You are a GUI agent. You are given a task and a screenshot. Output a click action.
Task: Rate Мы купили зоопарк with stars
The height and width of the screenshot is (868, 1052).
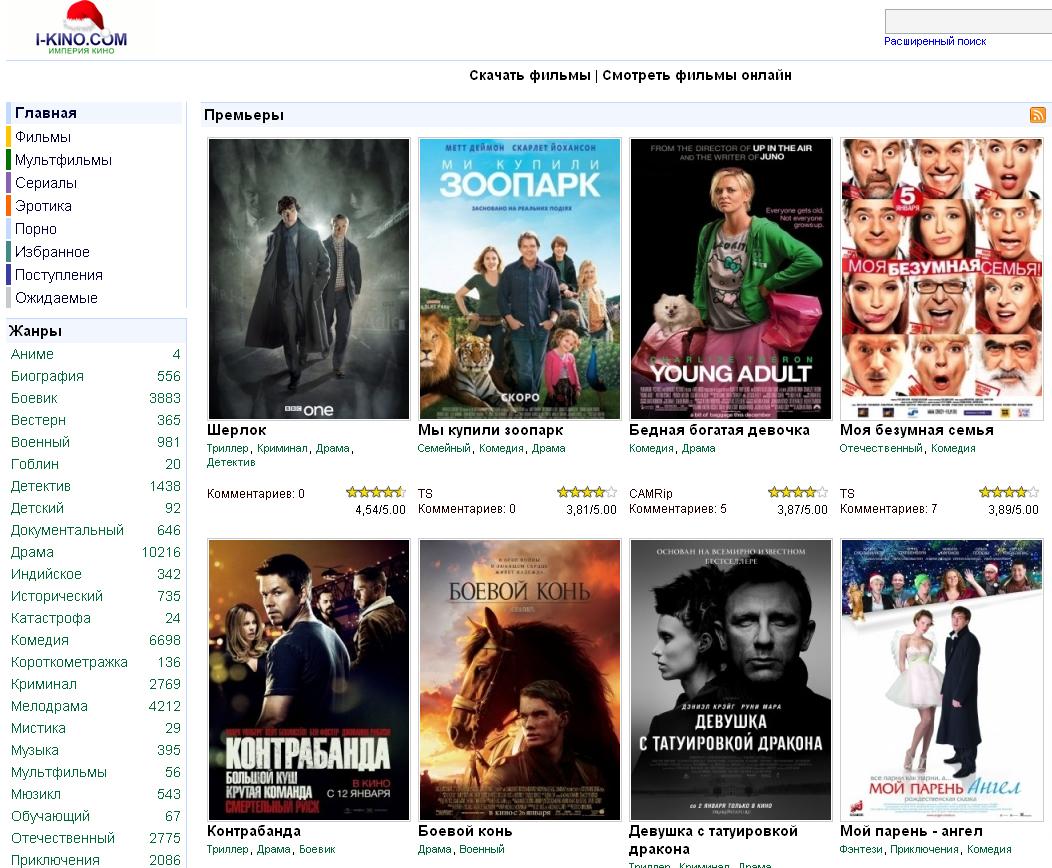tap(587, 492)
